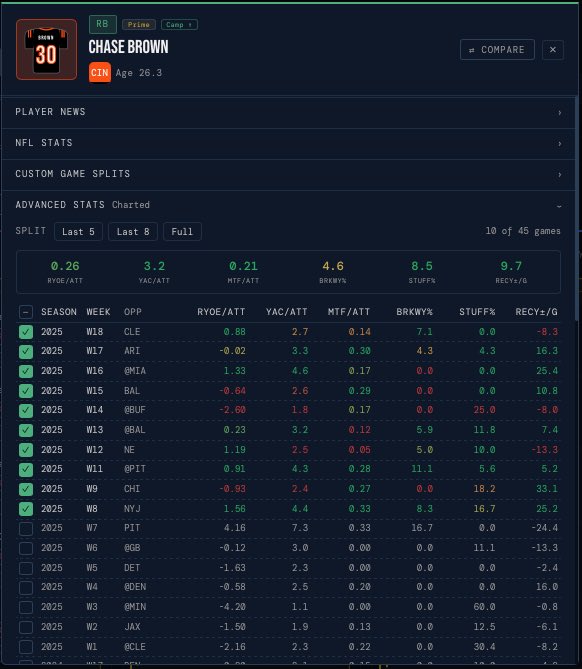Sort by STUFF% column header
This screenshot has width=582, height=669.
477,312
